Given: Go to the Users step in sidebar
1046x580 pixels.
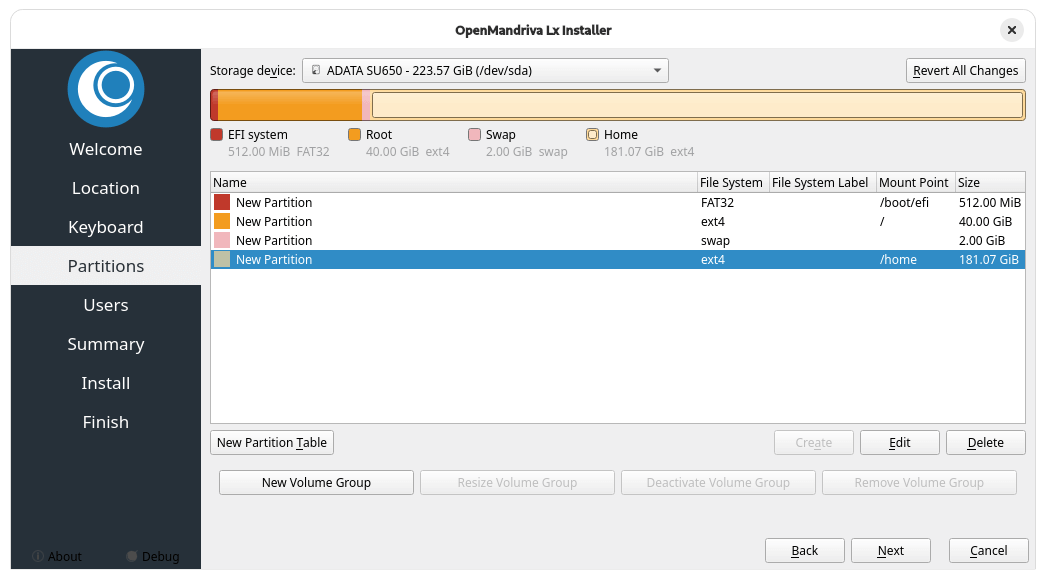Looking at the screenshot, I should coord(106,305).
